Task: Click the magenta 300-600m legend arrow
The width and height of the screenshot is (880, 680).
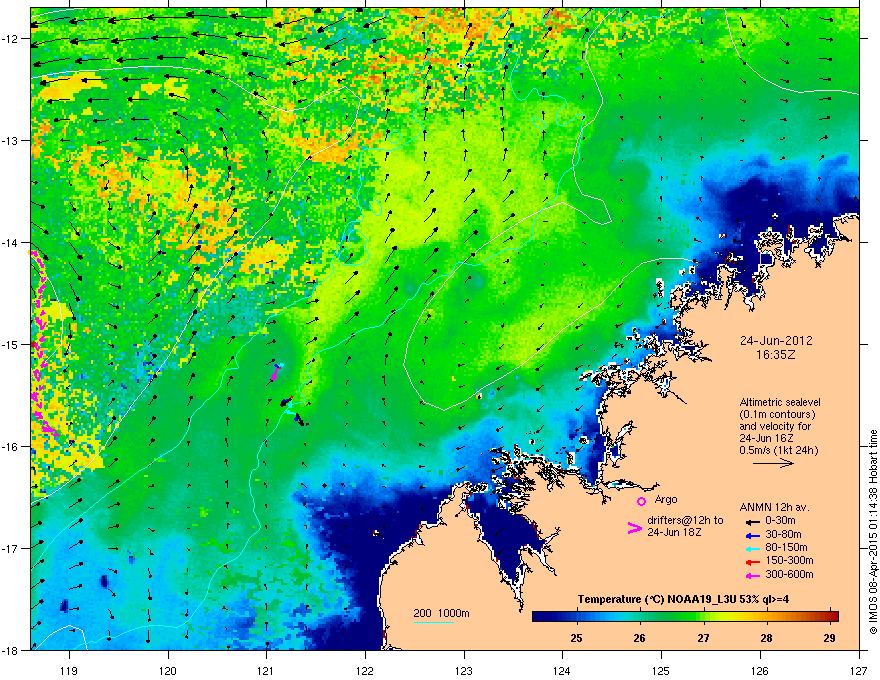Action: click(753, 576)
